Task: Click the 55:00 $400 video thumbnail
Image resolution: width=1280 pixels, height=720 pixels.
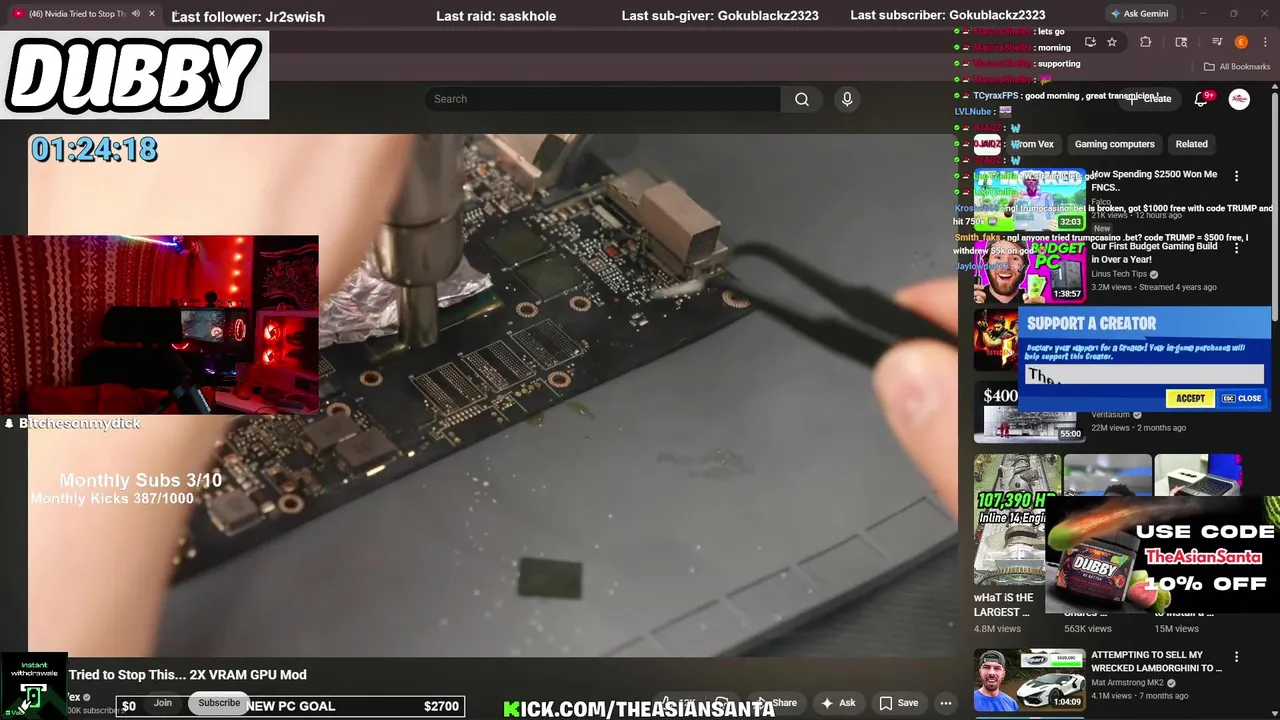Action: (1030, 411)
